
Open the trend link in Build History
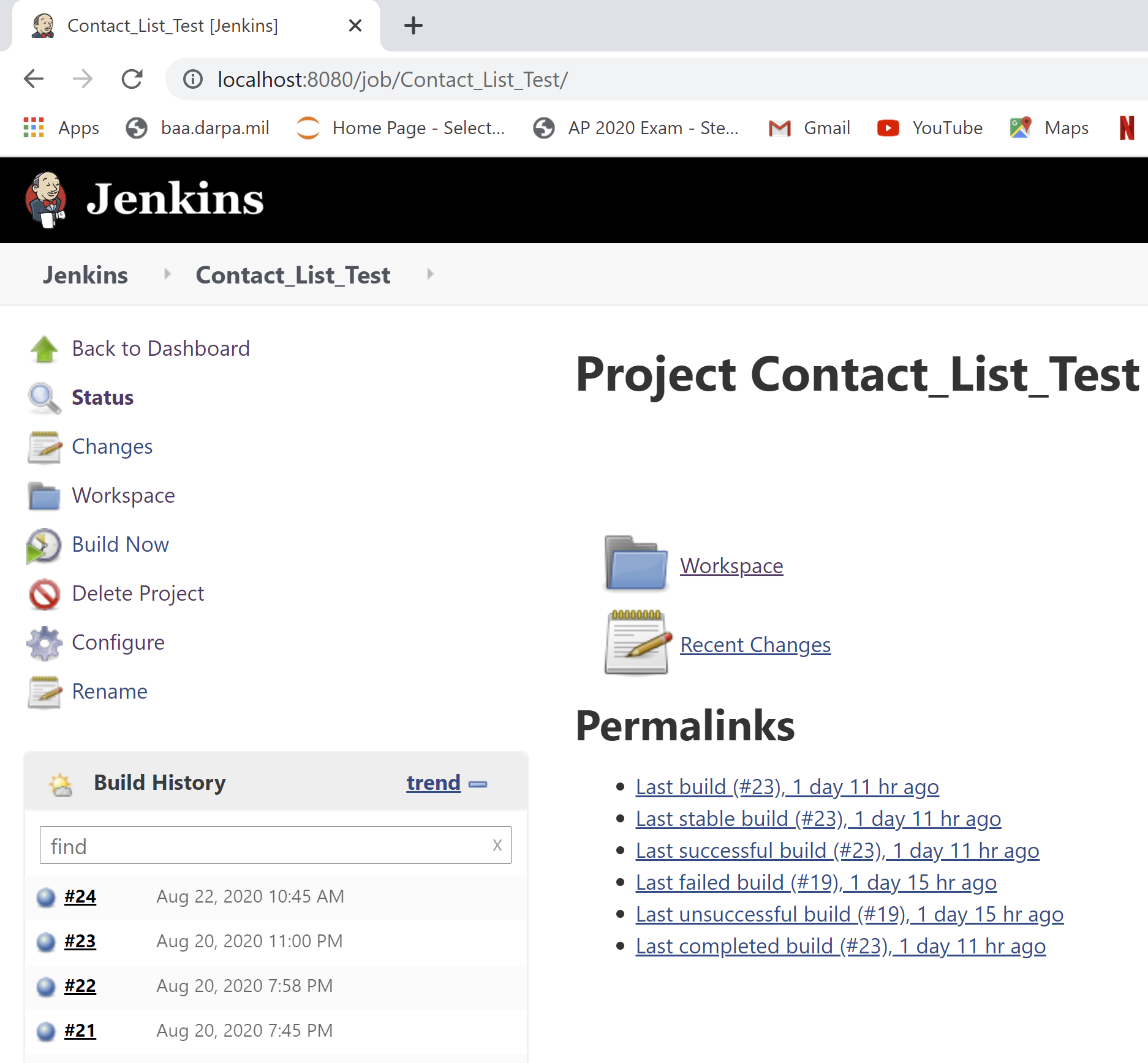point(433,783)
